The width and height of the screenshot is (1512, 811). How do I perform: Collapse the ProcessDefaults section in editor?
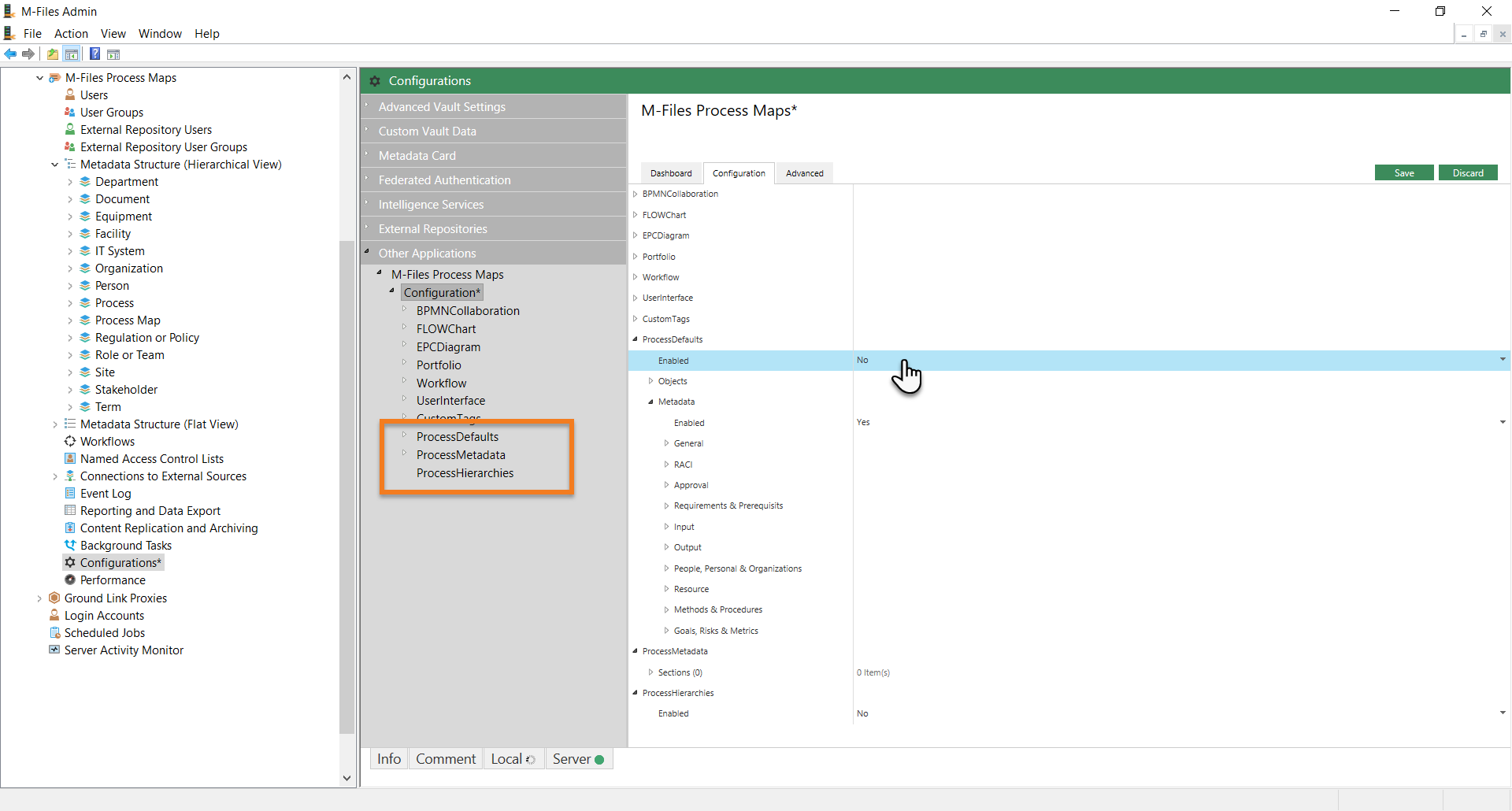click(636, 339)
